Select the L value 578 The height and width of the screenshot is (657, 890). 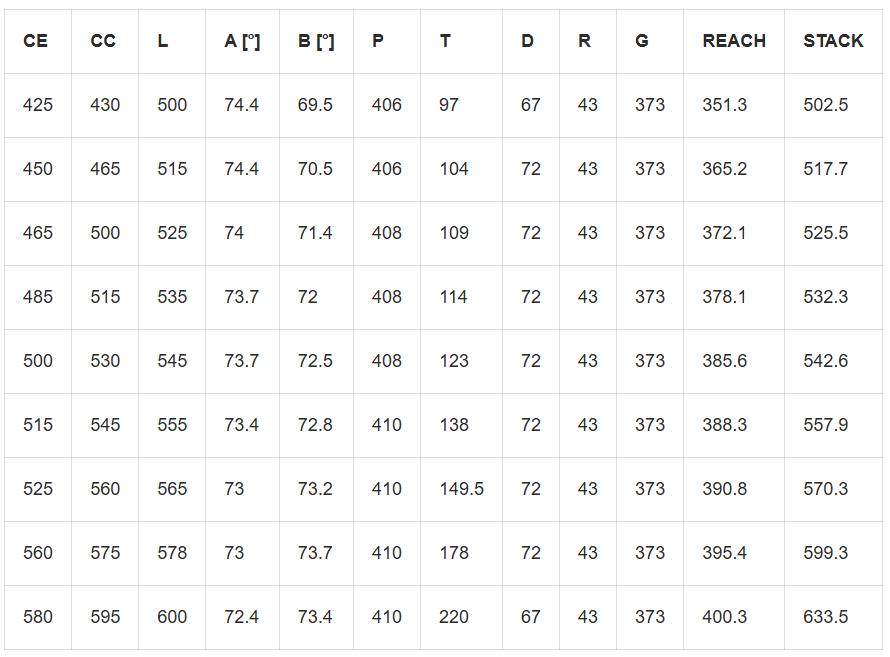tap(172, 553)
